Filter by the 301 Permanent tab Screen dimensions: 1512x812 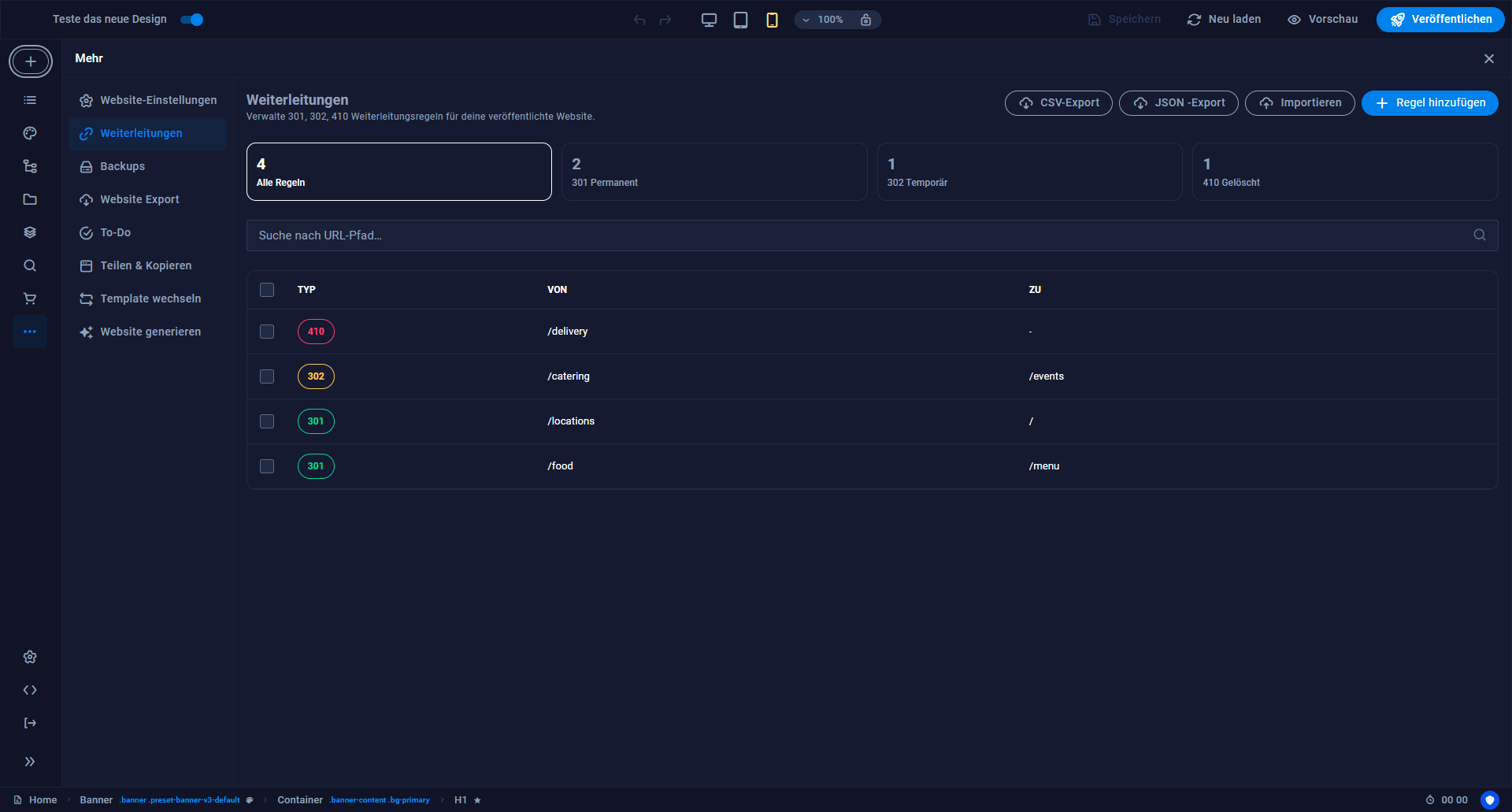[x=714, y=172]
